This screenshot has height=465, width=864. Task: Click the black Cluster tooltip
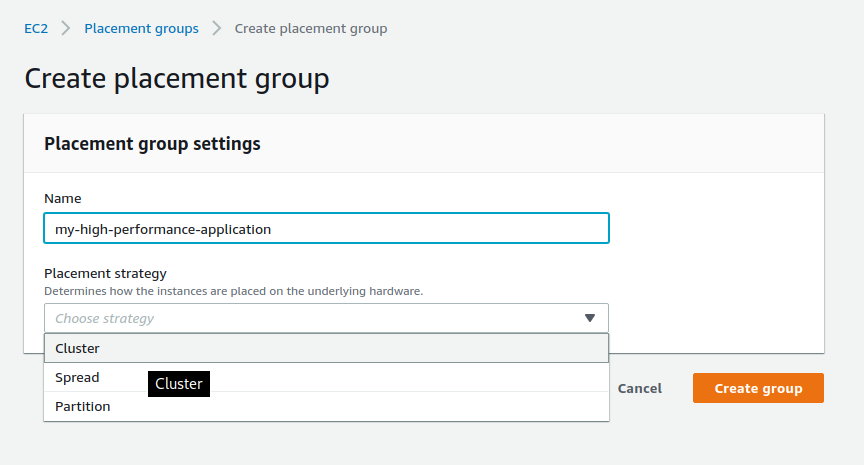pos(179,384)
